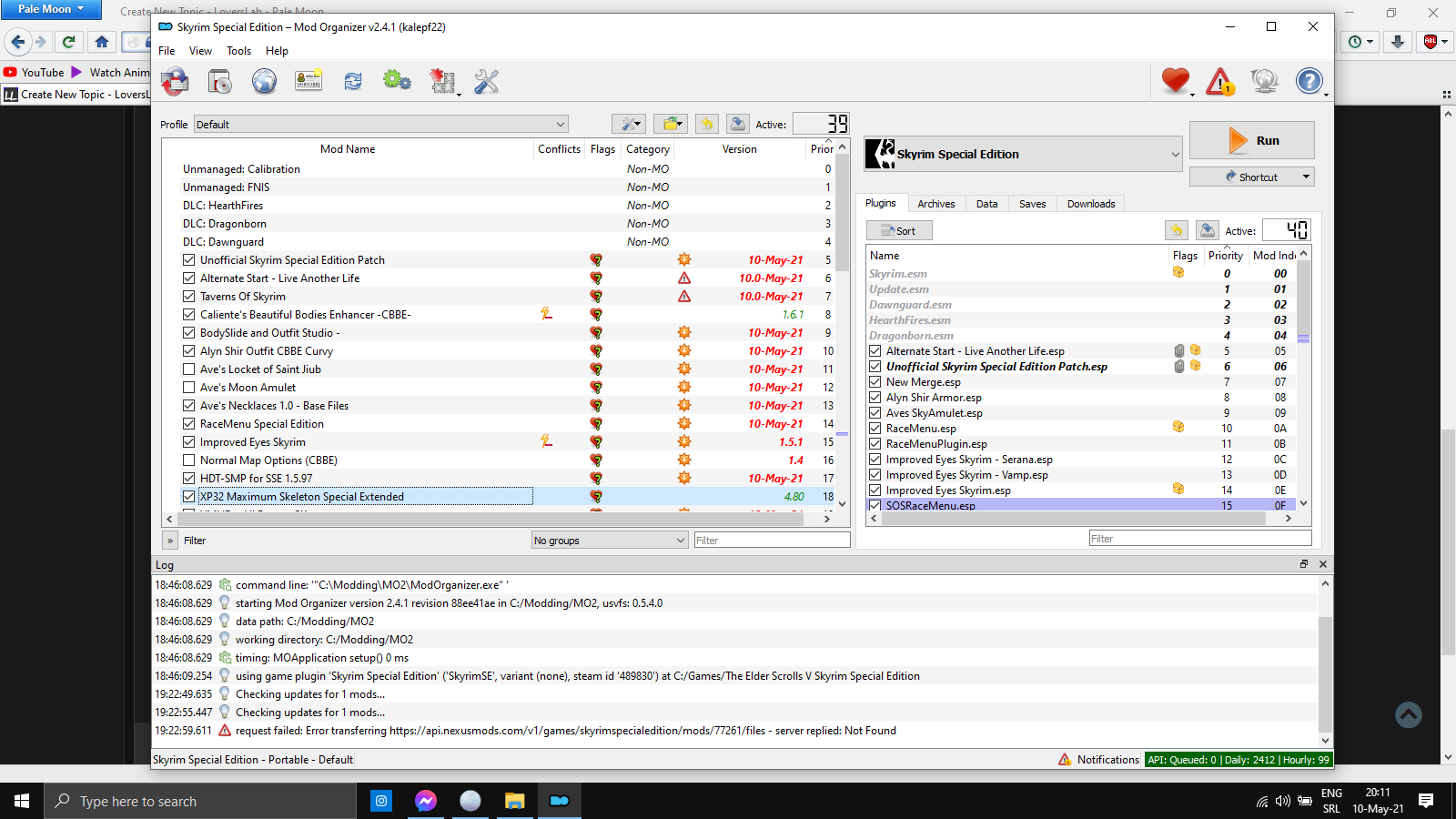Open the profiles configuration icon

[x=308, y=81]
